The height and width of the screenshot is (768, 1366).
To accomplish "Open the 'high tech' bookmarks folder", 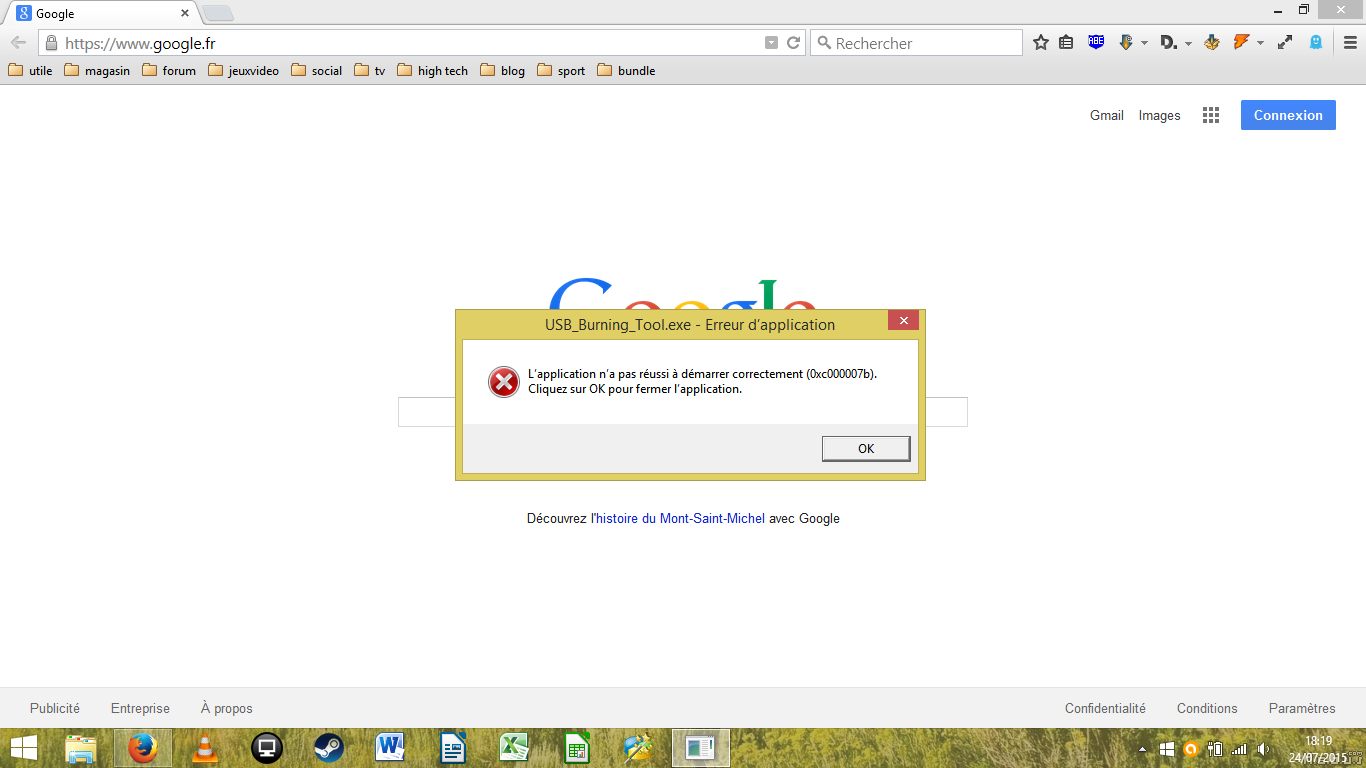I will point(433,71).
